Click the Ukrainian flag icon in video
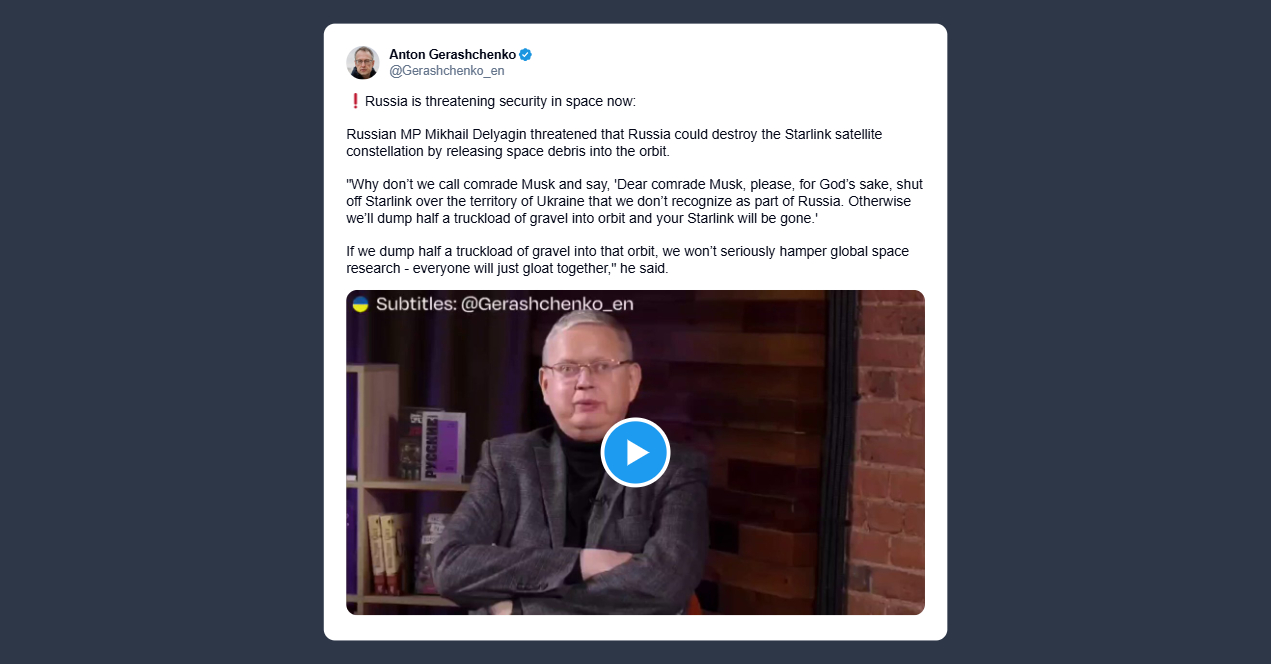Viewport: 1271px width, 664px height. [x=360, y=304]
